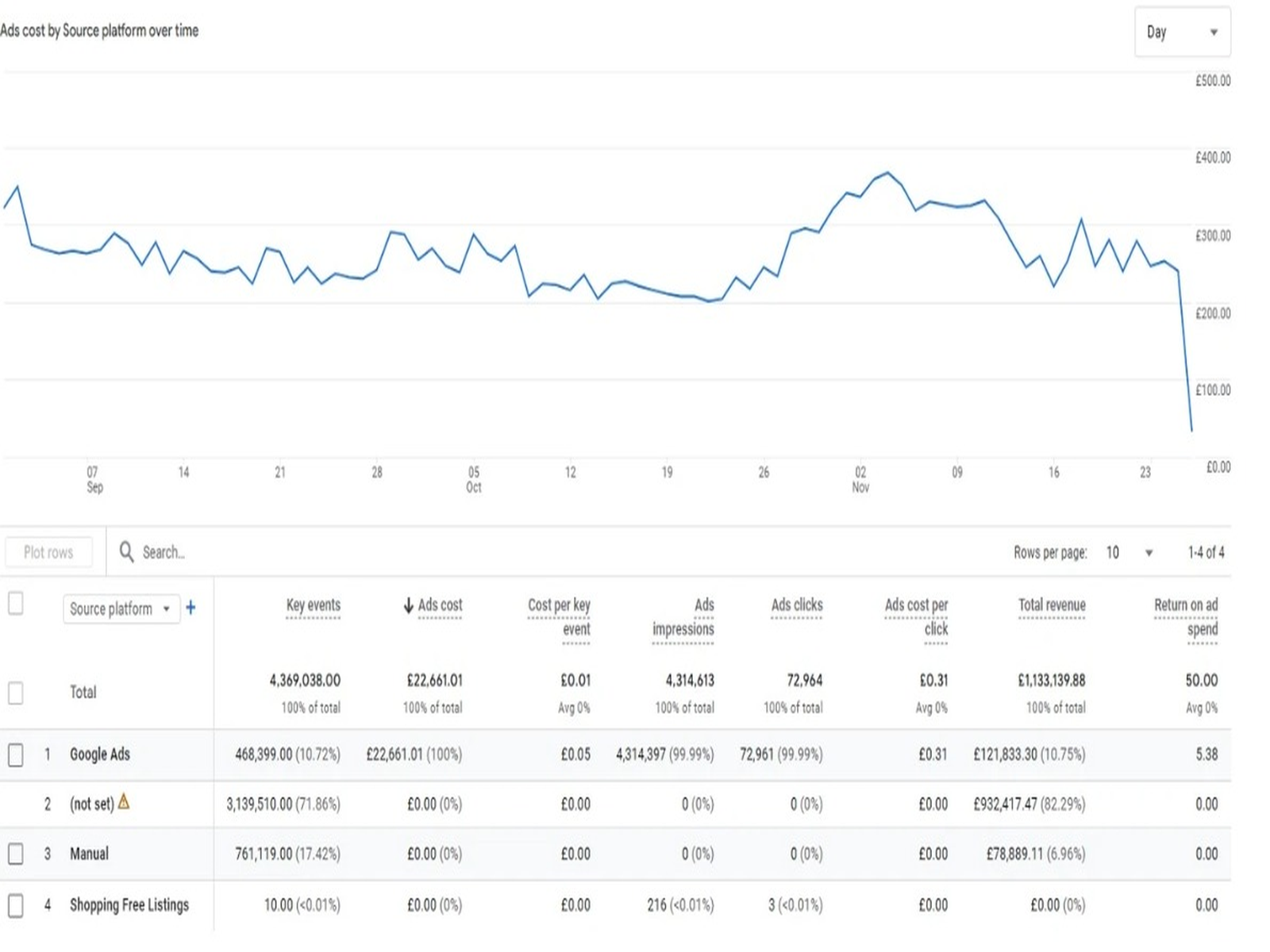Image resolution: width=1270 pixels, height=952 pixels.
Task: Sort by Key events column header
Action: [313, 605]
